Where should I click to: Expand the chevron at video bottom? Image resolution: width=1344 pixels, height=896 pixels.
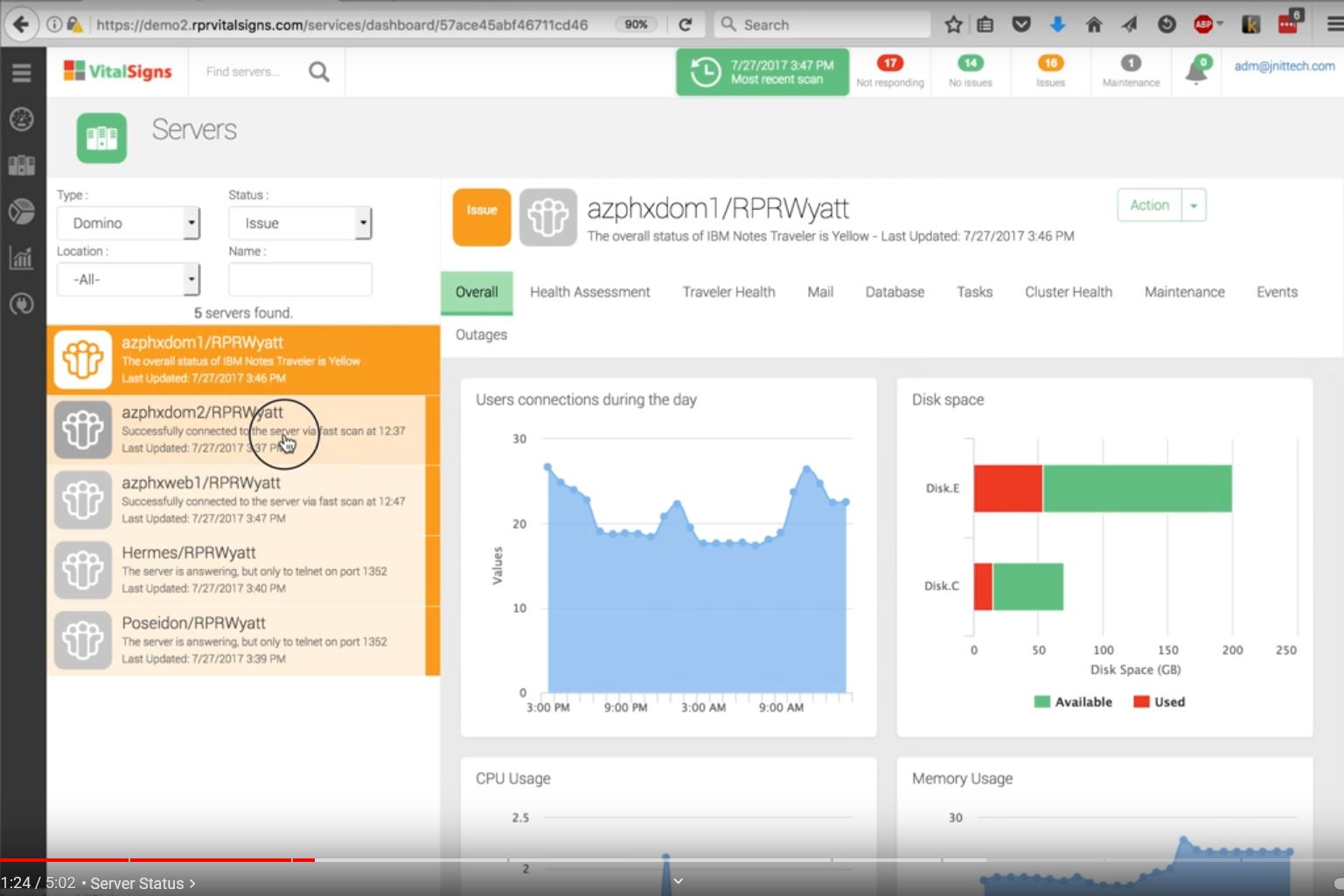pyautogui.click(x=678, y=881)
